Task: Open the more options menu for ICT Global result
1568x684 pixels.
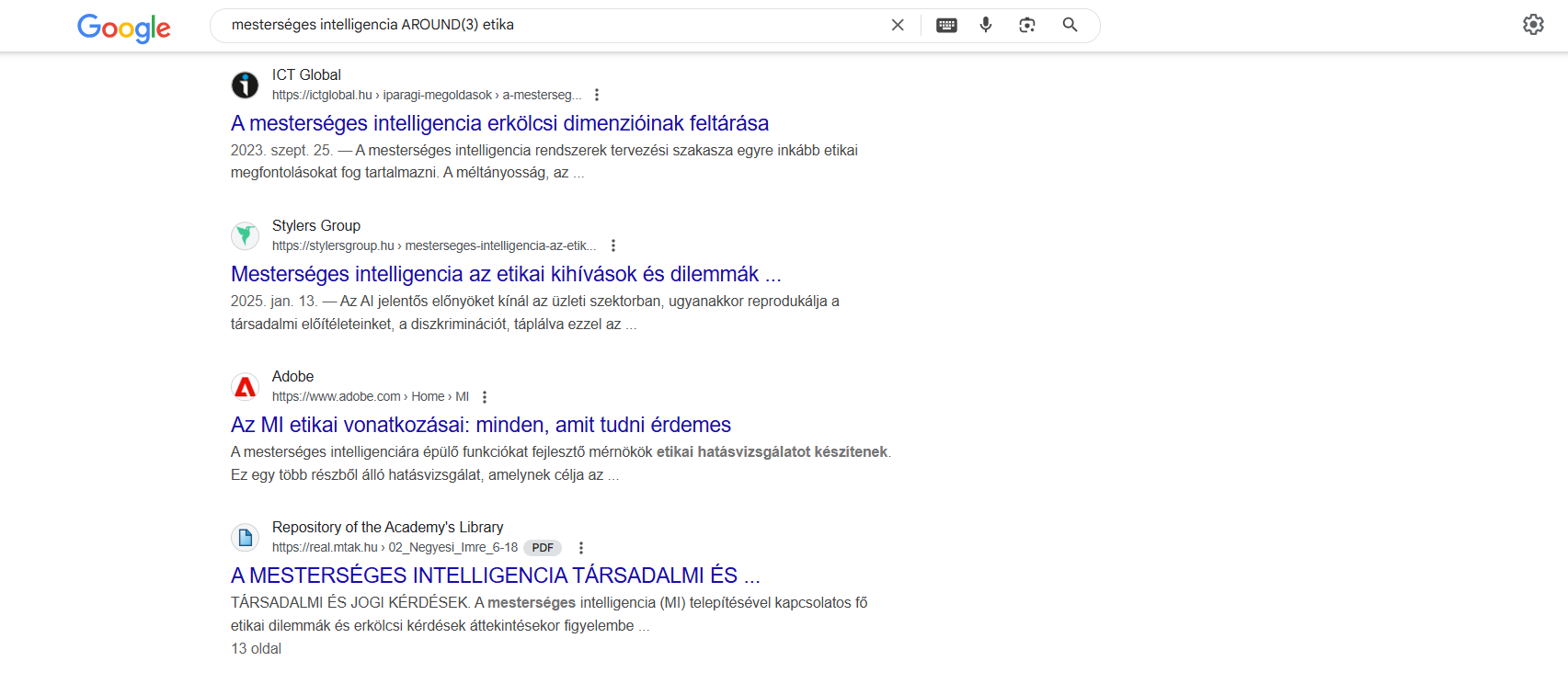Action: (597, 95)
